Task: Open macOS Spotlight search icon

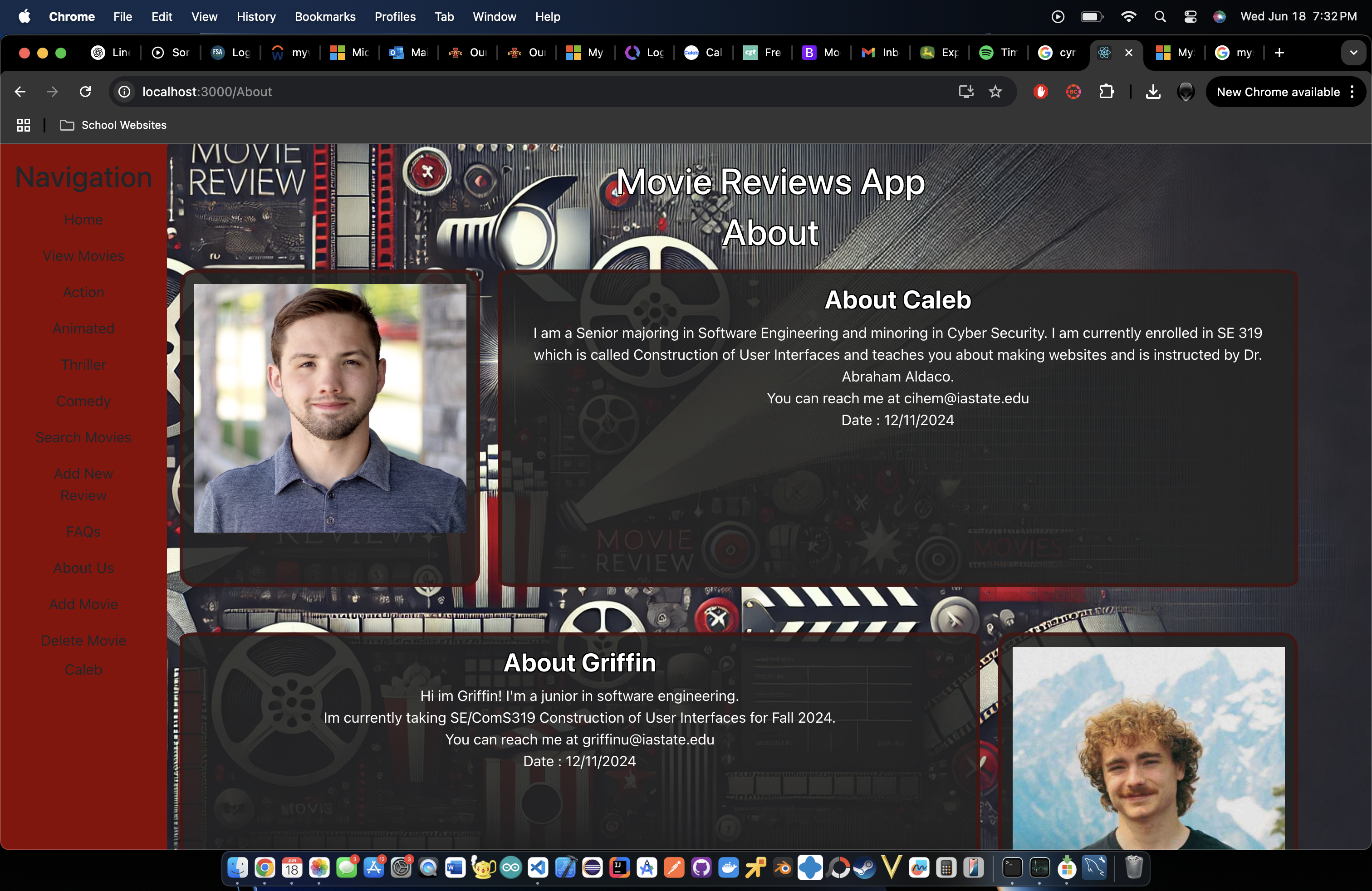Action: 1160,17
